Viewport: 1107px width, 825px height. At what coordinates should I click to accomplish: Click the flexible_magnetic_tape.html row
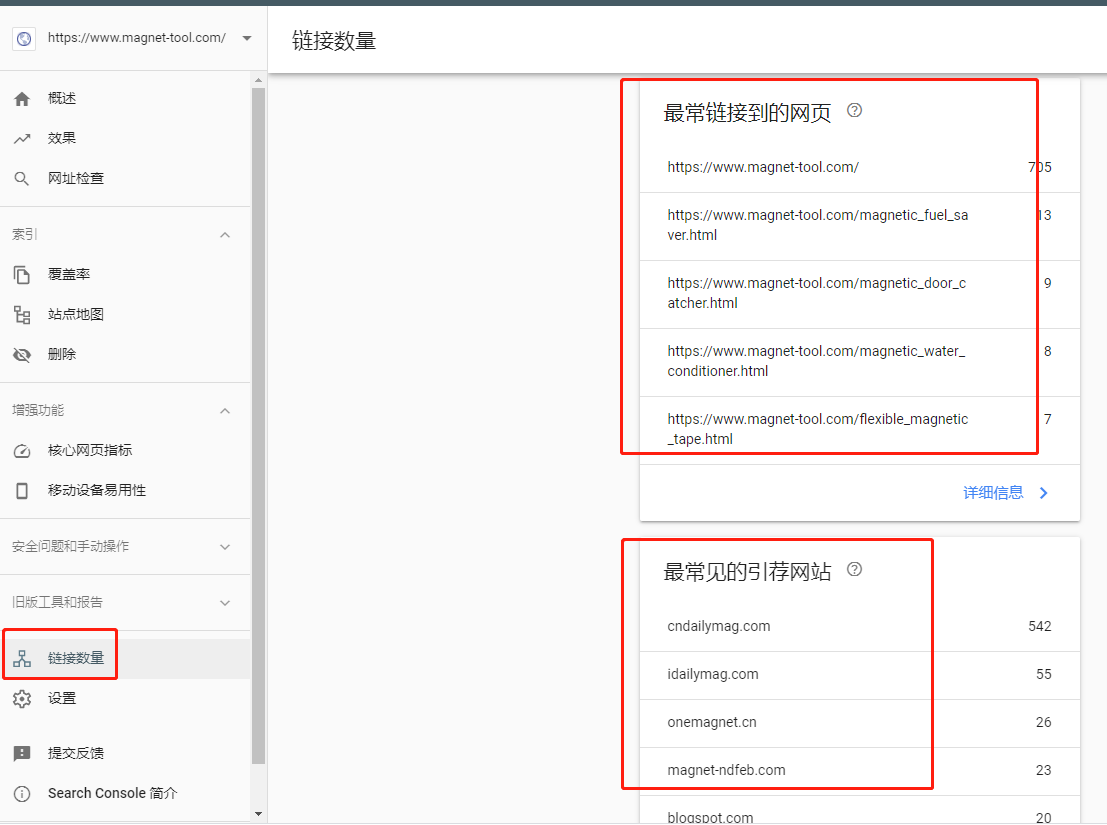[x=859, y=429]
